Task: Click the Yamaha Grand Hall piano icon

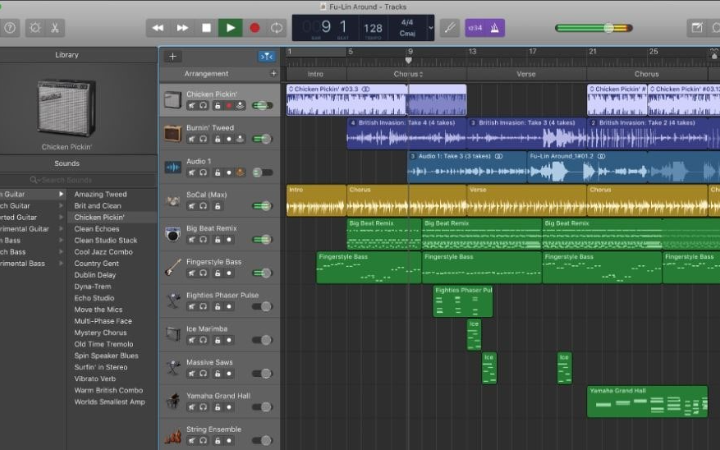Action: (173, 402)
